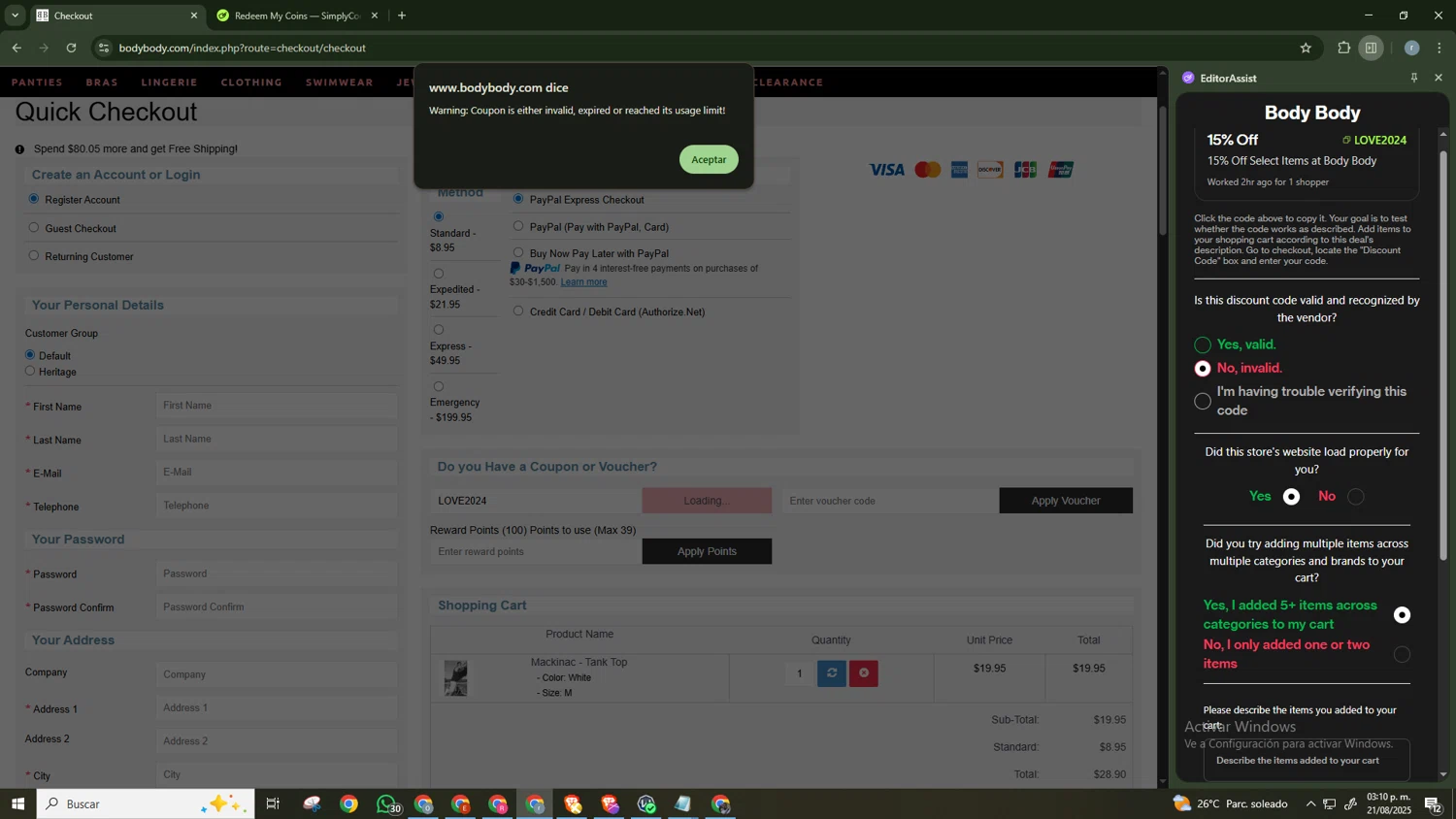This screenshot has height=819, width=1456.
Task: Select No, I only added one or two items
Action: [x=1402, y=655]
